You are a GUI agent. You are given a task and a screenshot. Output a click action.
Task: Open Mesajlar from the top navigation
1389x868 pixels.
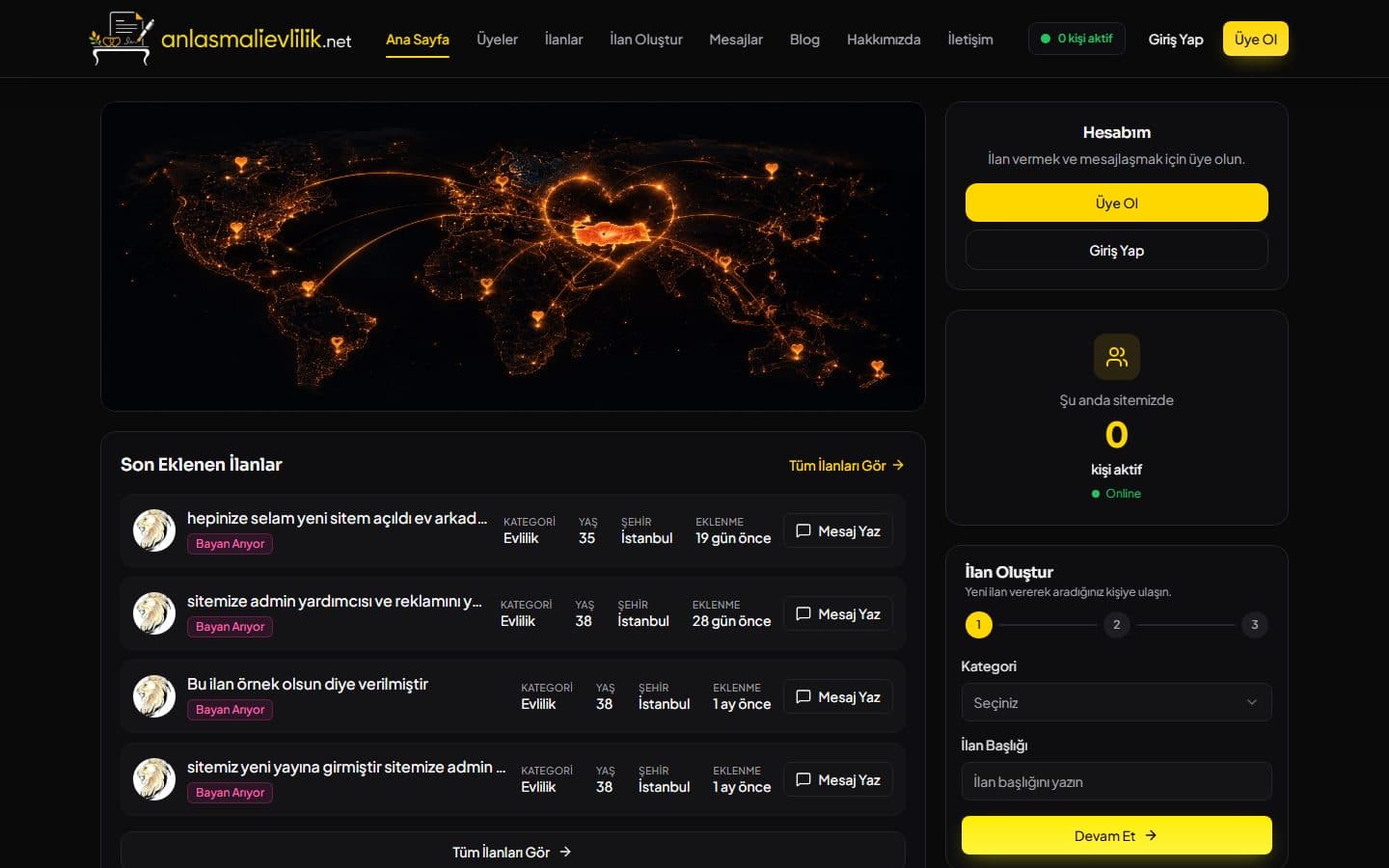click(736, 40)
